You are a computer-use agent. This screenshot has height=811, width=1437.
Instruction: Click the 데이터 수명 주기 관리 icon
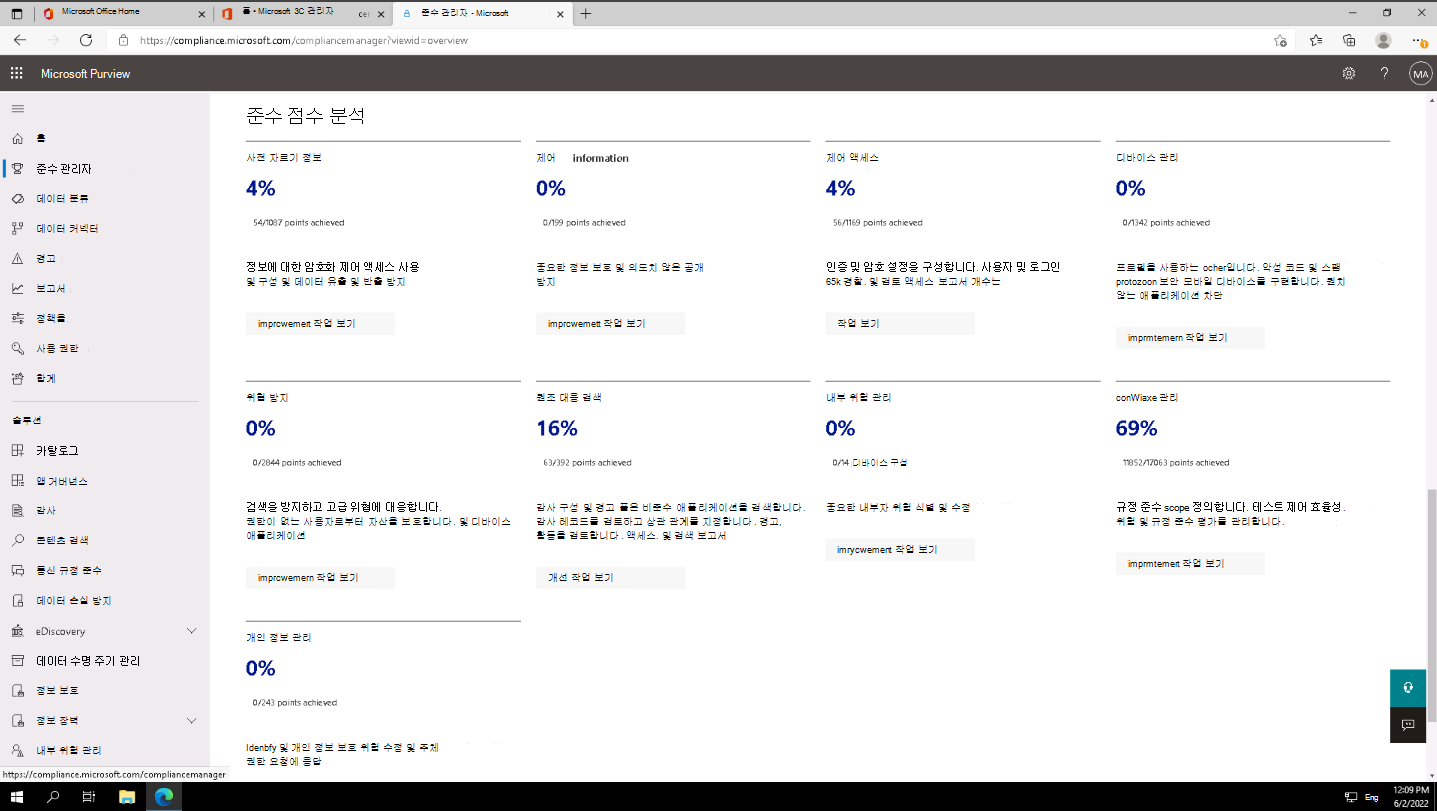[17, 661]
